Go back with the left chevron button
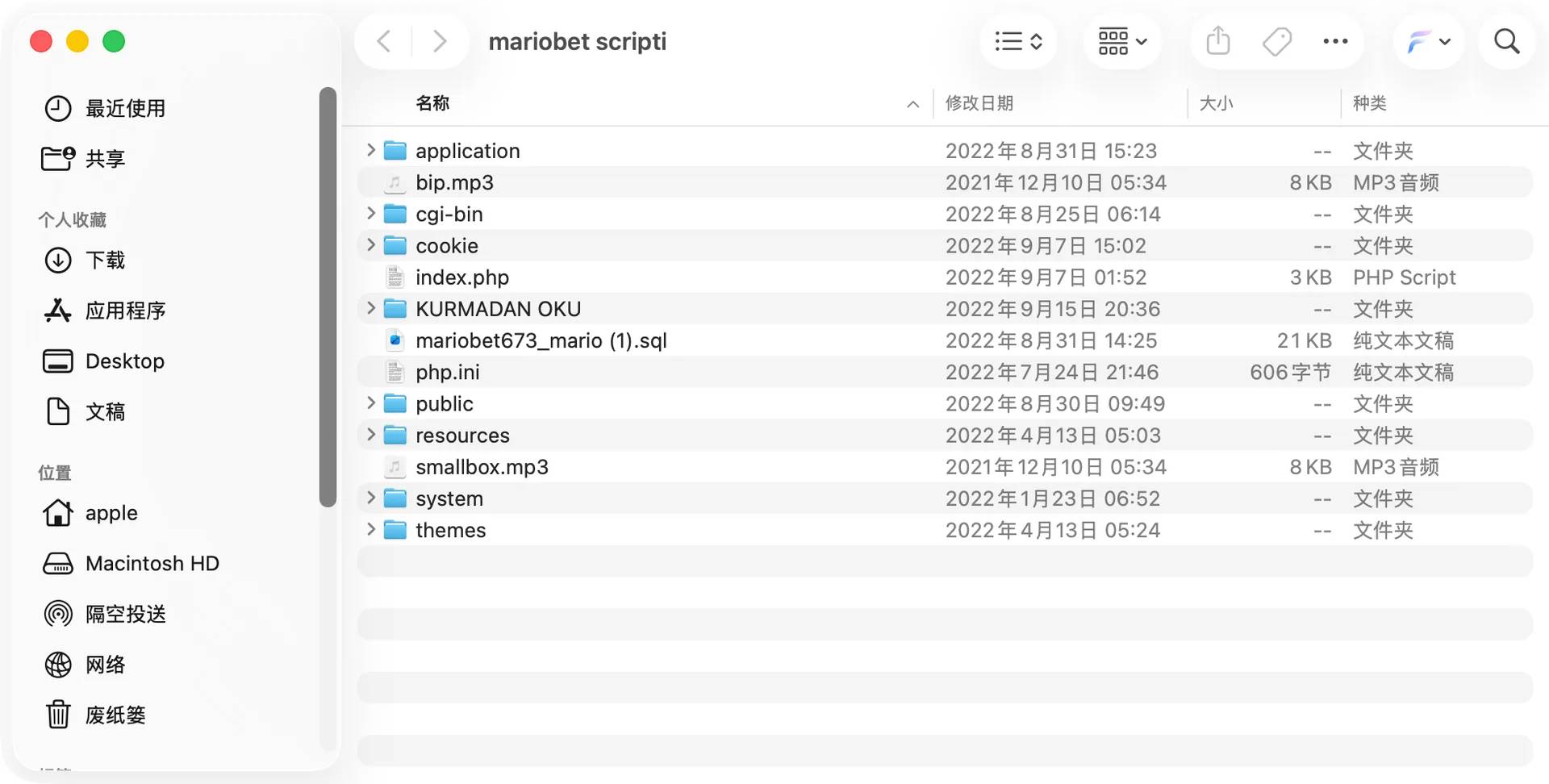 (x=384, y=41)
